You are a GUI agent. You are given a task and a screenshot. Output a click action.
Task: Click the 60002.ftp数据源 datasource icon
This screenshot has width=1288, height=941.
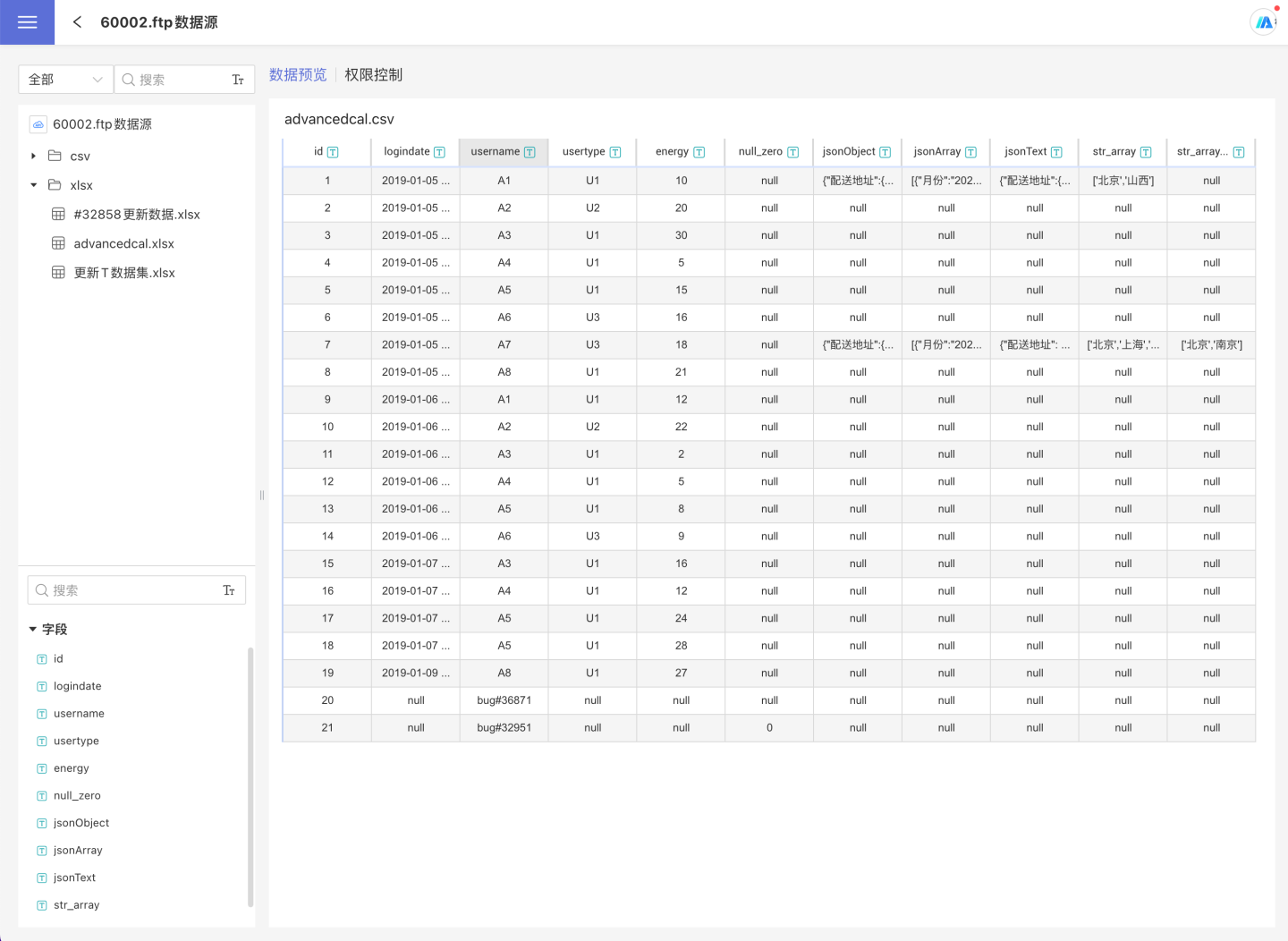(x=38, y=124)
